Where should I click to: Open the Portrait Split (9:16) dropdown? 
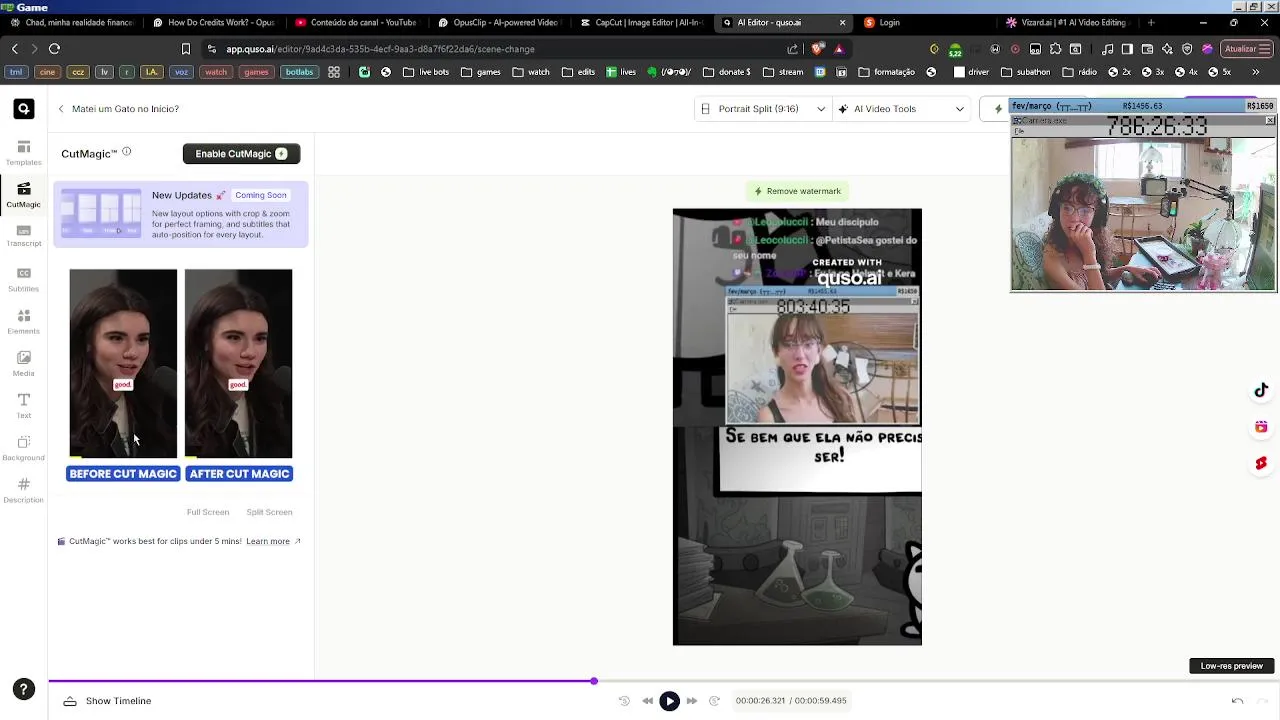pyautogui.click(x=763, y=109)
